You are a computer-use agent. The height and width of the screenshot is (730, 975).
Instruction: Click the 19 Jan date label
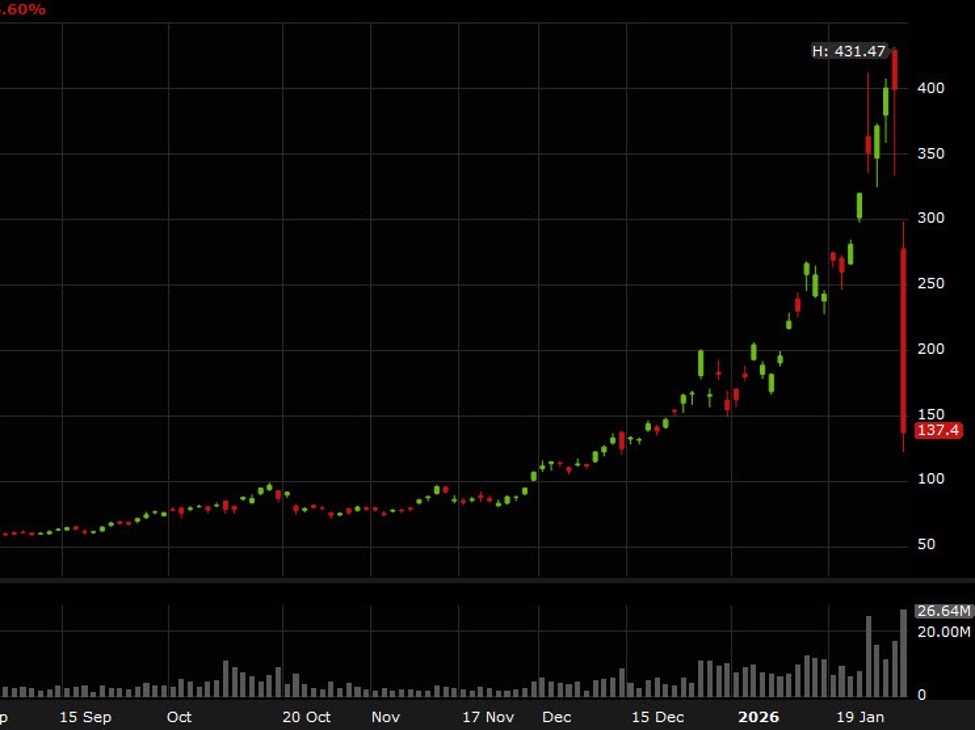(860, 717)
